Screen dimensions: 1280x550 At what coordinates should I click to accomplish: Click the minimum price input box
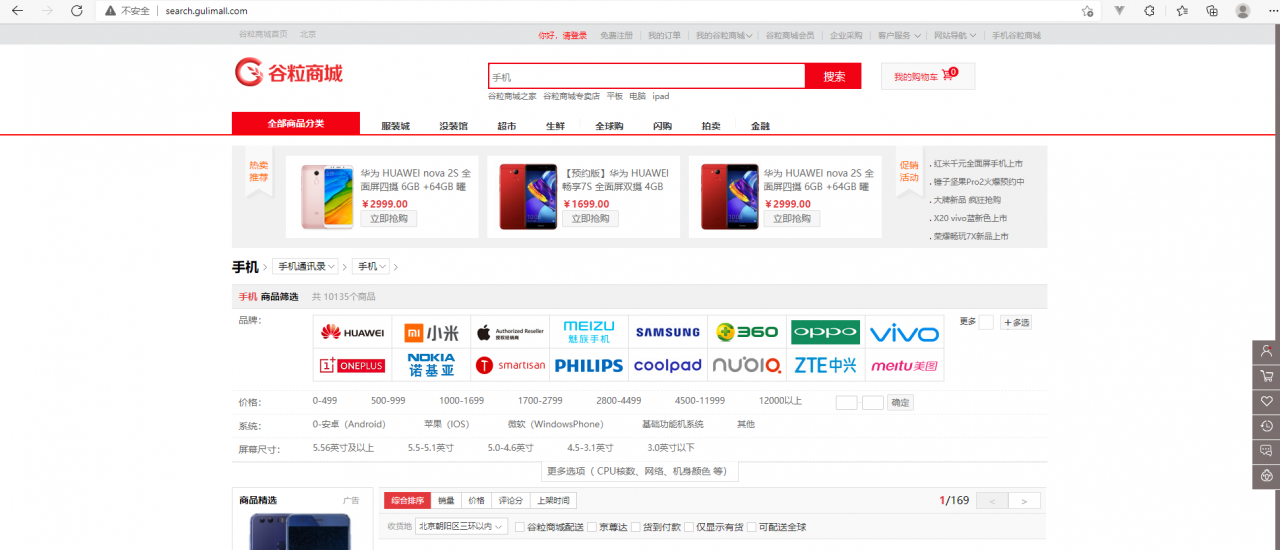point(846,402)
